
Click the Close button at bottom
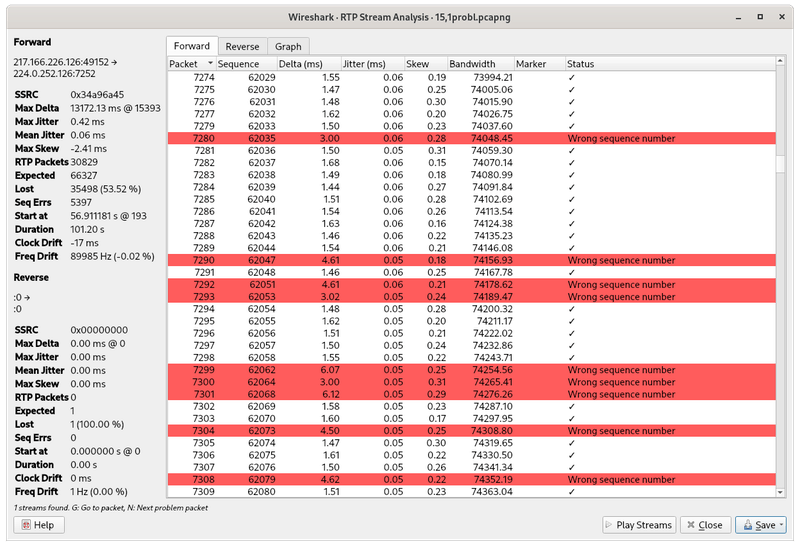pos(706,525)
